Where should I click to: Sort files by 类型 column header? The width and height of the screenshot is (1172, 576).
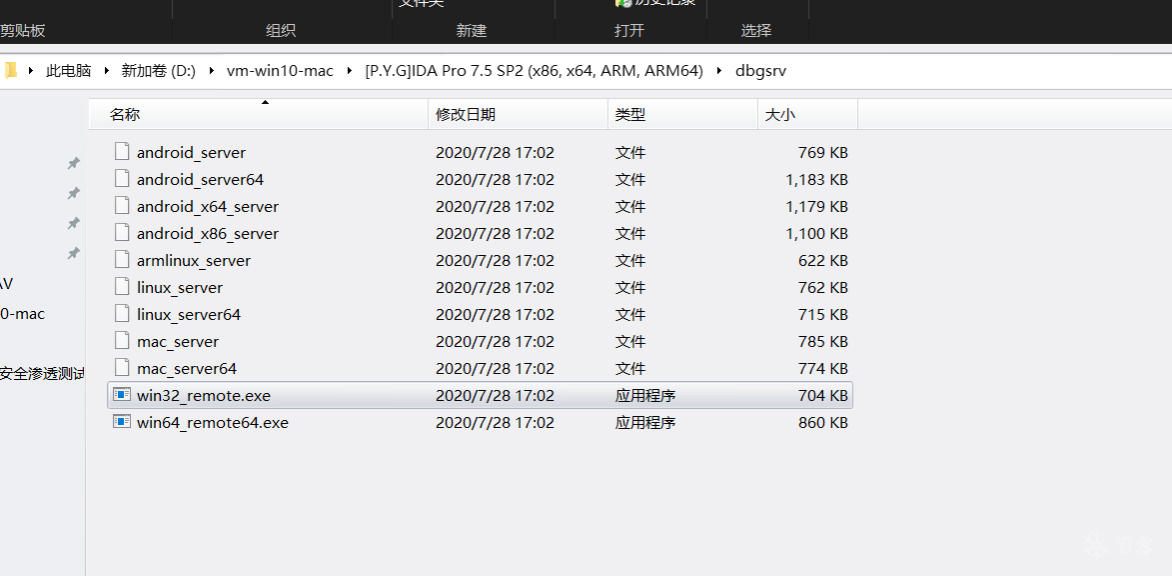pos(682,114)
